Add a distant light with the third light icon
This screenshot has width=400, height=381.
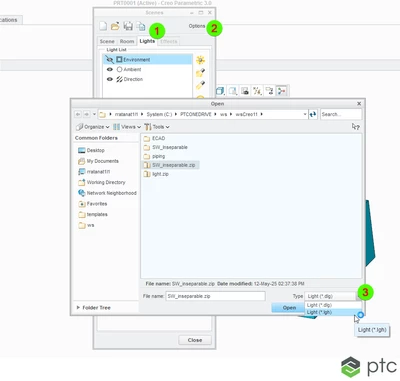point(200,85)
